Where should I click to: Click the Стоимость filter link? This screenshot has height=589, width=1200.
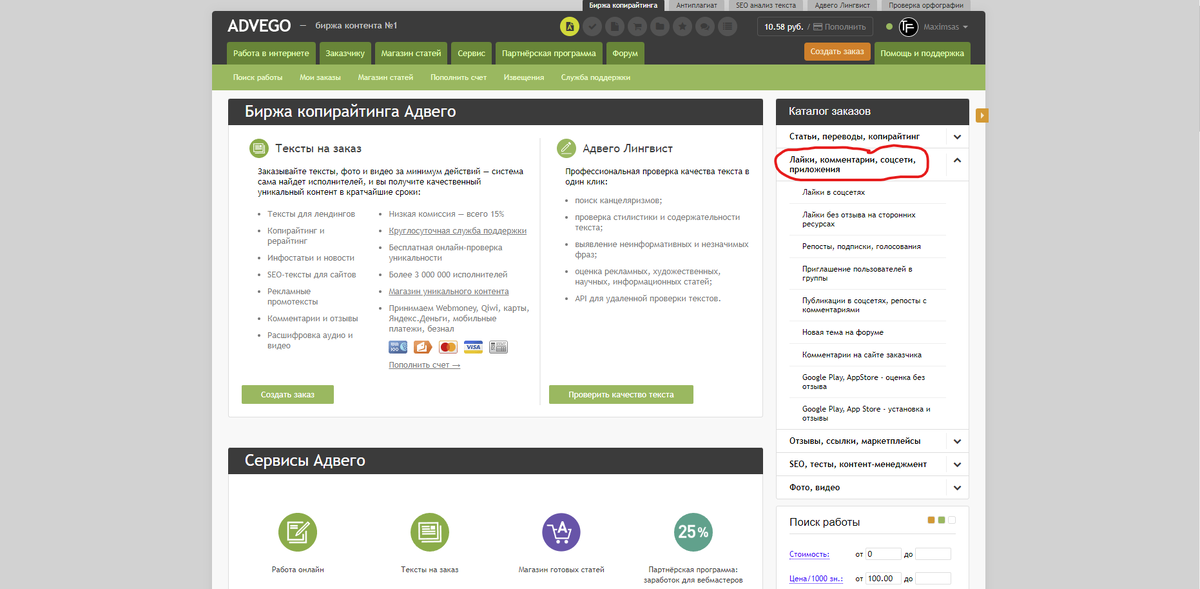tap(810, 554)
